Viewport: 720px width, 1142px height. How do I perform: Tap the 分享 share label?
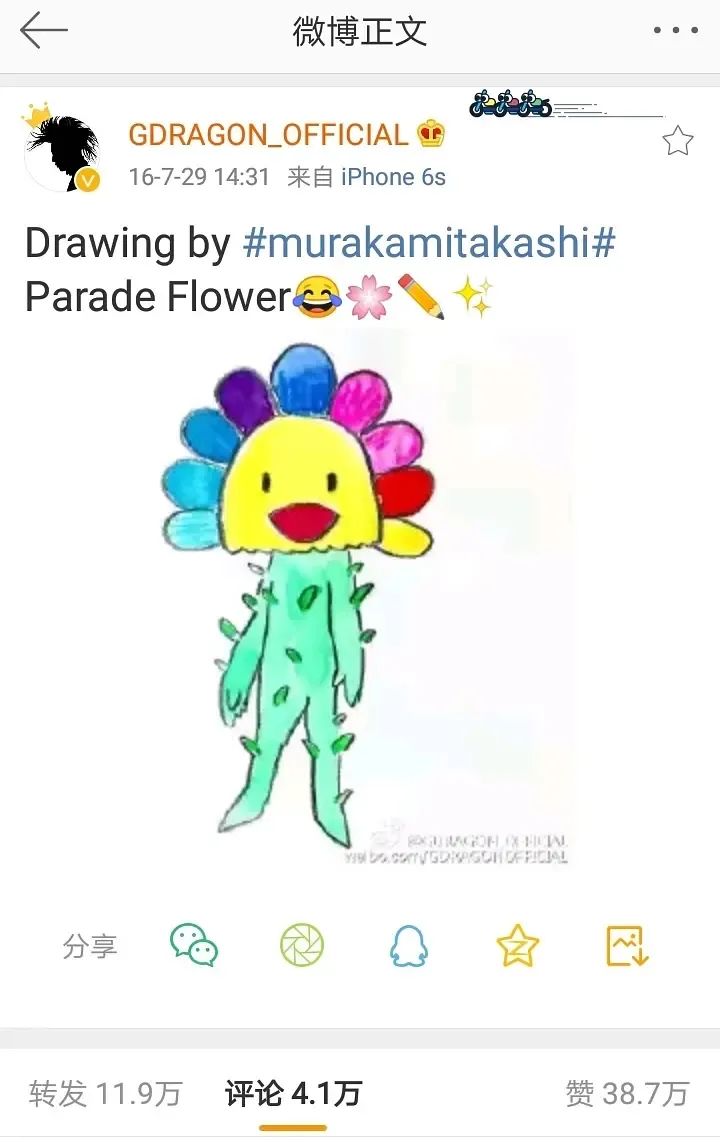(90, 946)
